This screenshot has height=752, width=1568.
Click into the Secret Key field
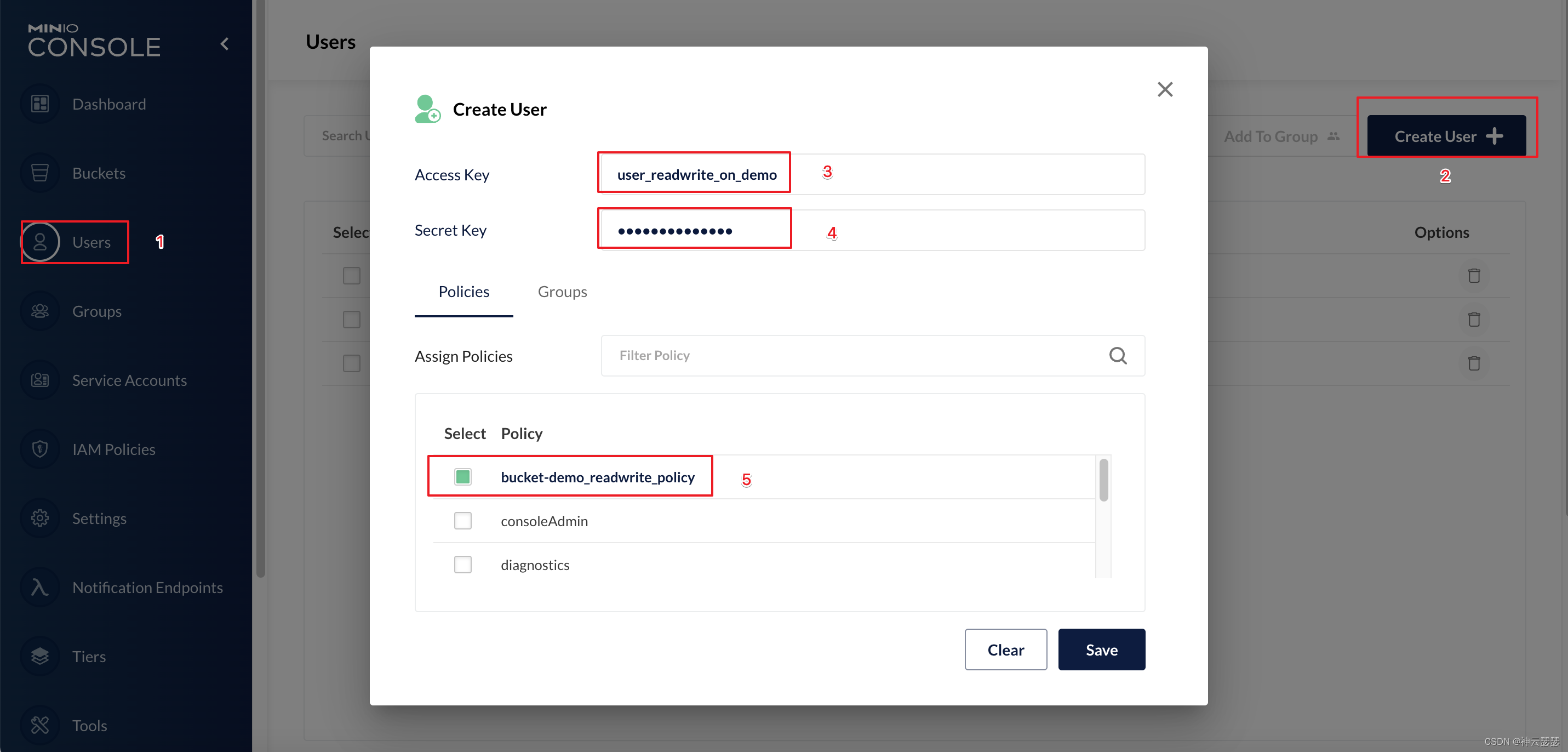pos(871,230)
